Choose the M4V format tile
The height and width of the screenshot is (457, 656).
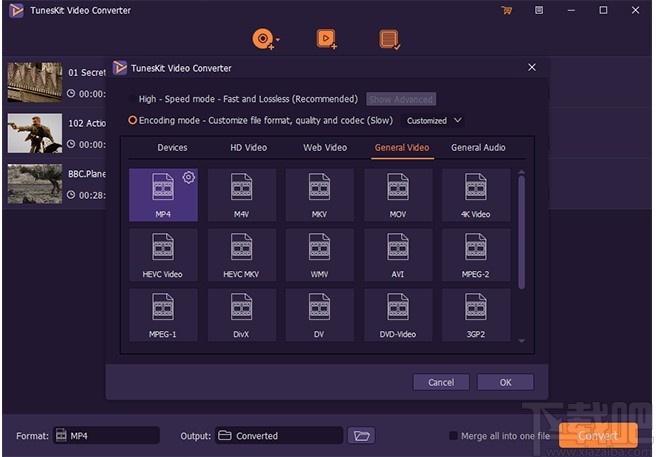pos(241,195)
